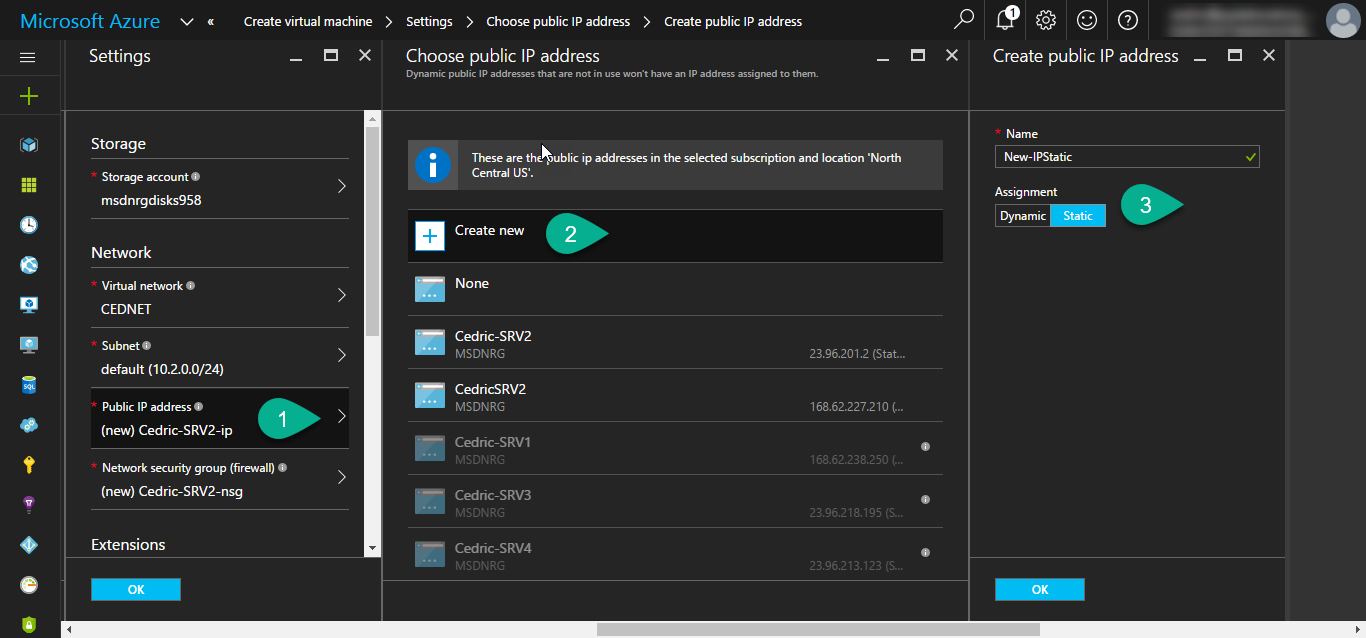Open portal settings gear icon

[x=1046, y=19]
